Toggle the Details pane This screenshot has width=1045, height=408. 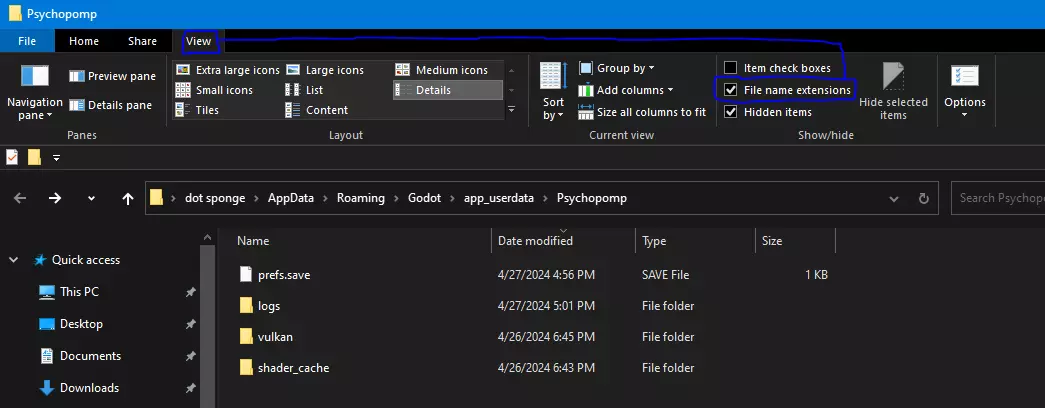(x=111, y=105)
